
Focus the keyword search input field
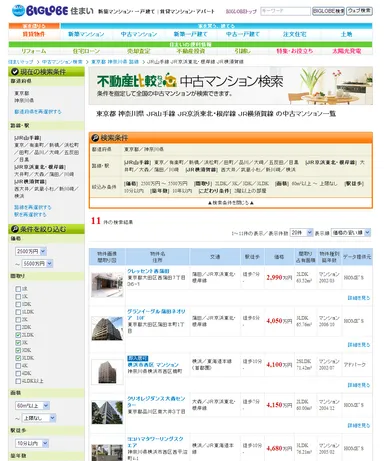coord(285,11)
